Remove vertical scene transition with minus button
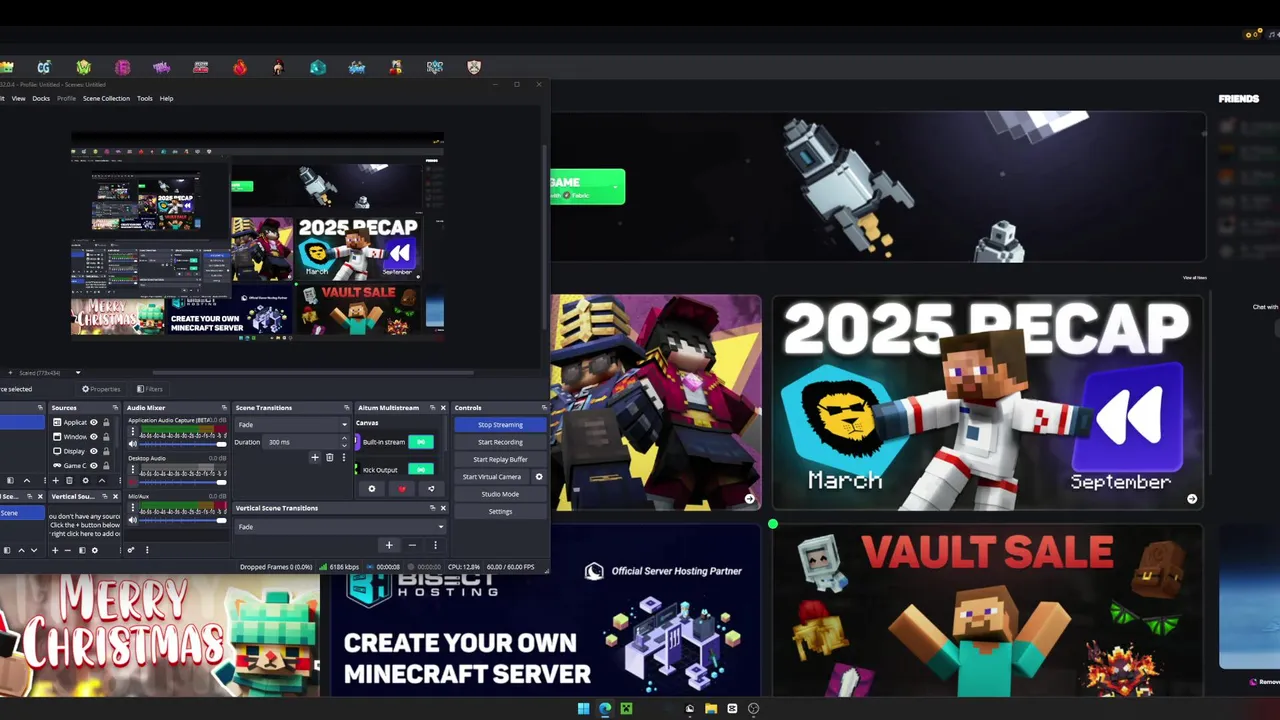The image size is (1280, 720). click(412, 545)
